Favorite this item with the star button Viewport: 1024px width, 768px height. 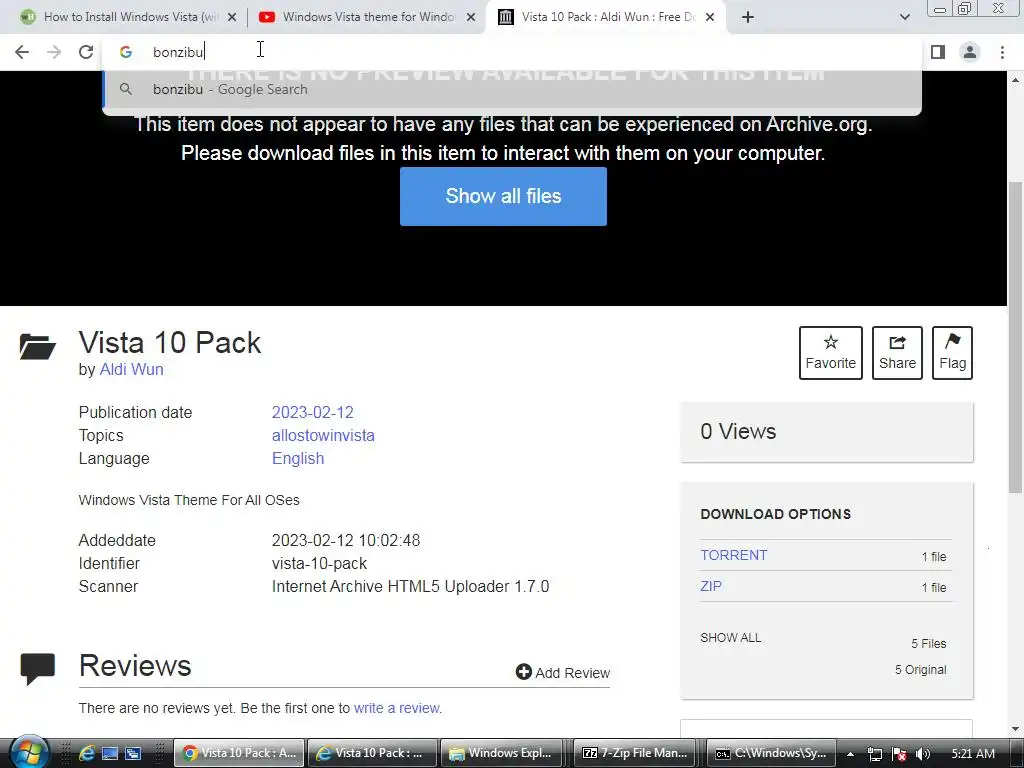[830, 353]
